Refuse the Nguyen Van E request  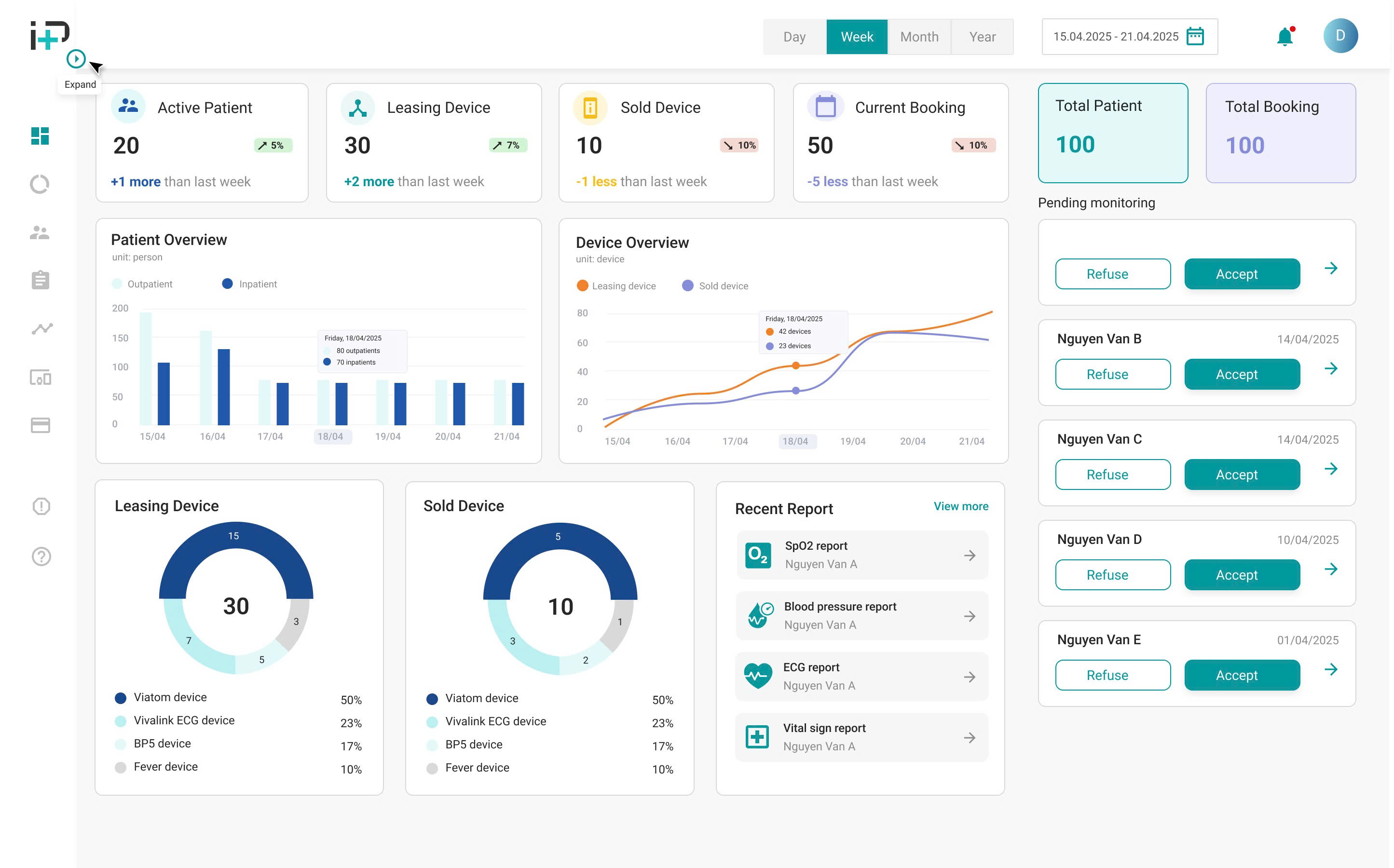click(x=1113, y=675)
